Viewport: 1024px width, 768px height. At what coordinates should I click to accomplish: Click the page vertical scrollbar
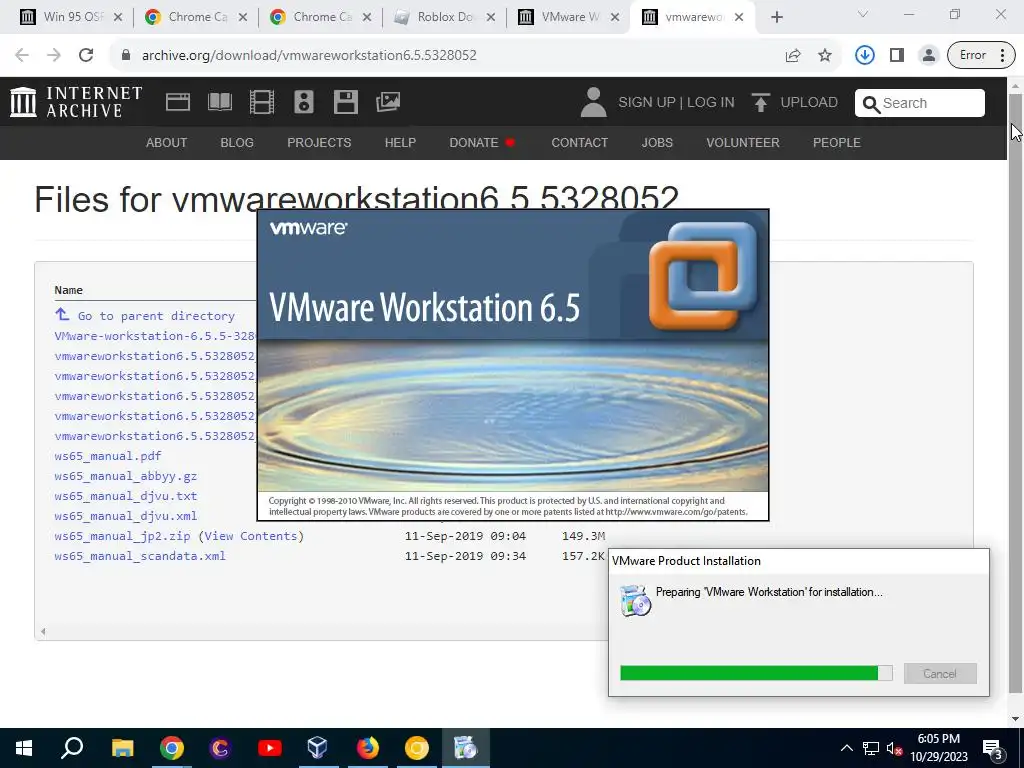[x=1015, y=392]
